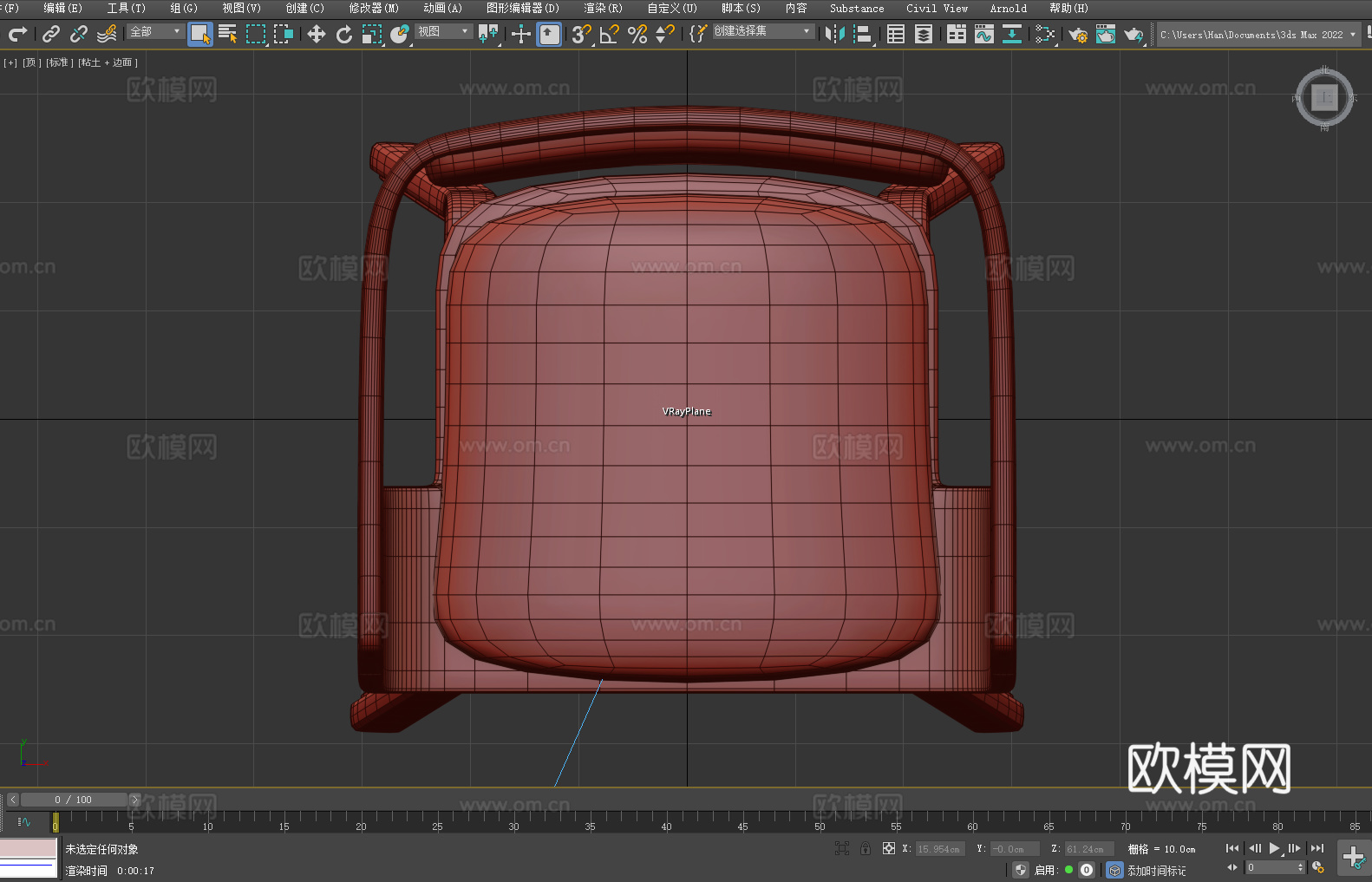Toggle Angle Snap

(x=610, y=34)
